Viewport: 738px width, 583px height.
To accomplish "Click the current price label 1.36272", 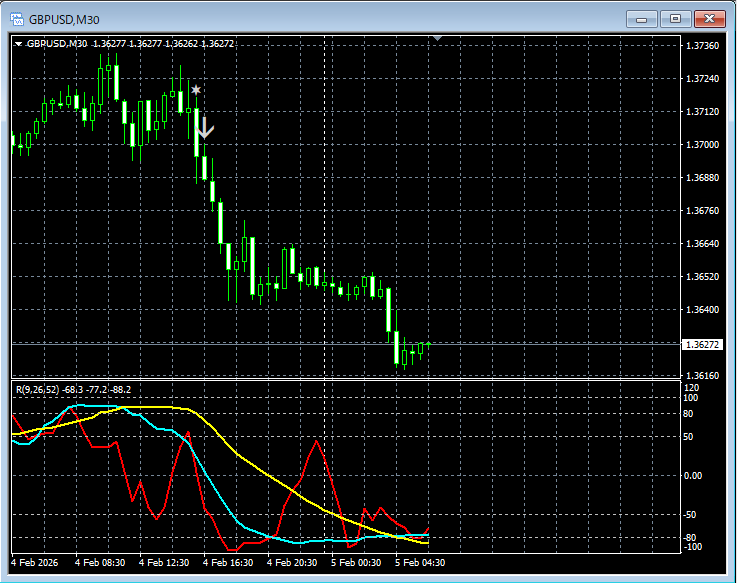I will [701, 344].
